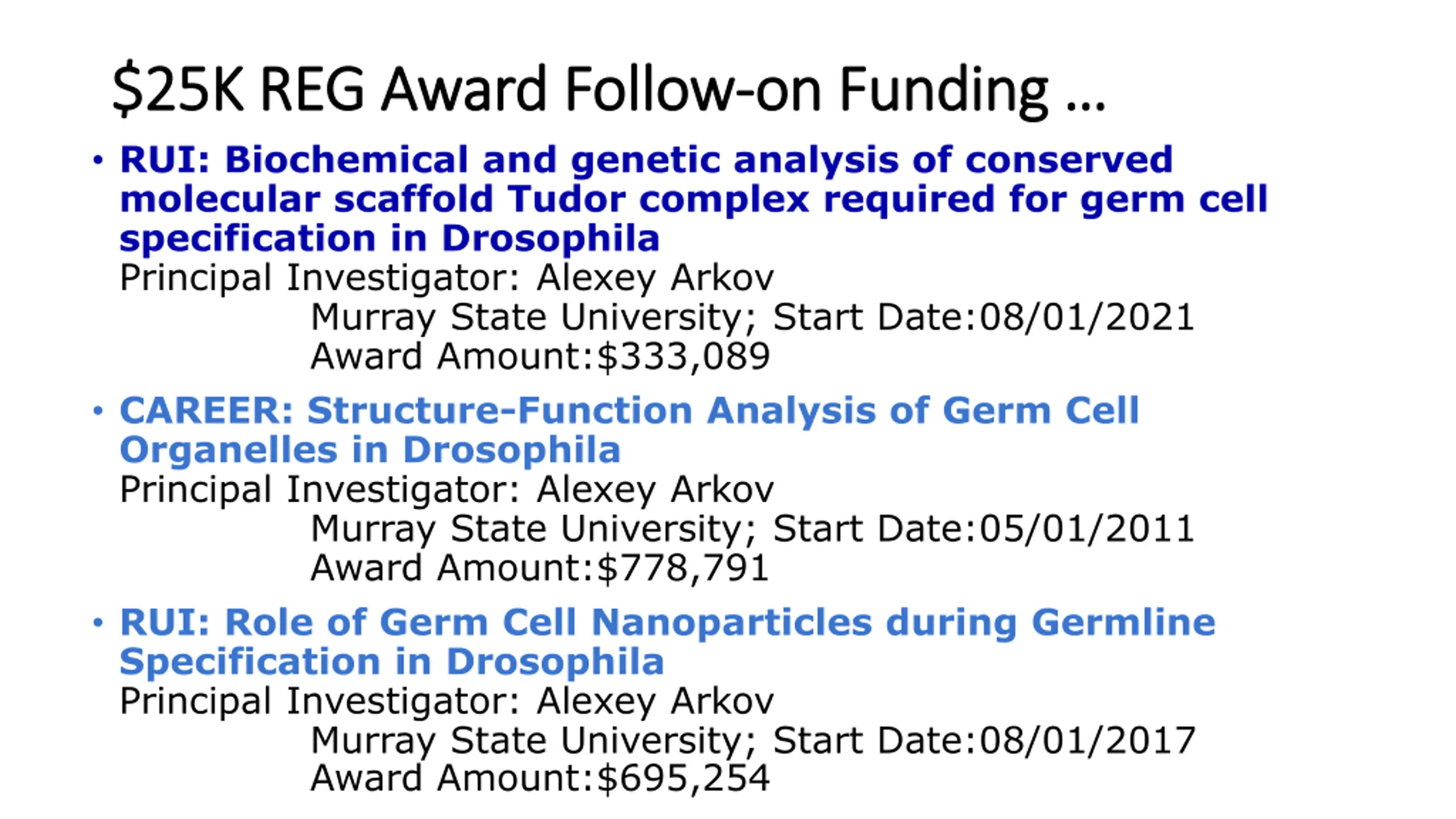Click the third bullet before RUI: Role

[x=98, y=622]
